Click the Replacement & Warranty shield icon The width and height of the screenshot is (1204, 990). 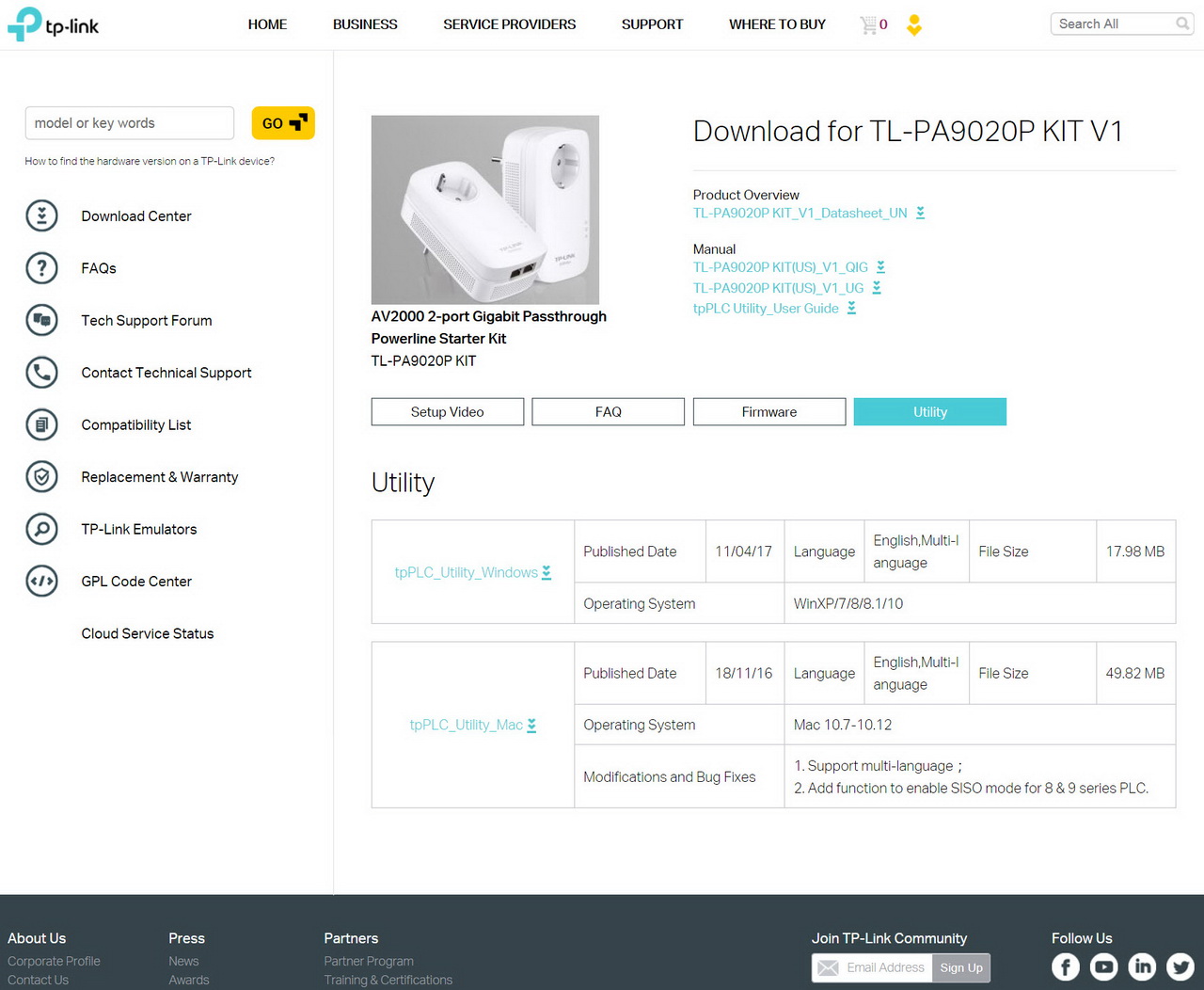point(41,477)
